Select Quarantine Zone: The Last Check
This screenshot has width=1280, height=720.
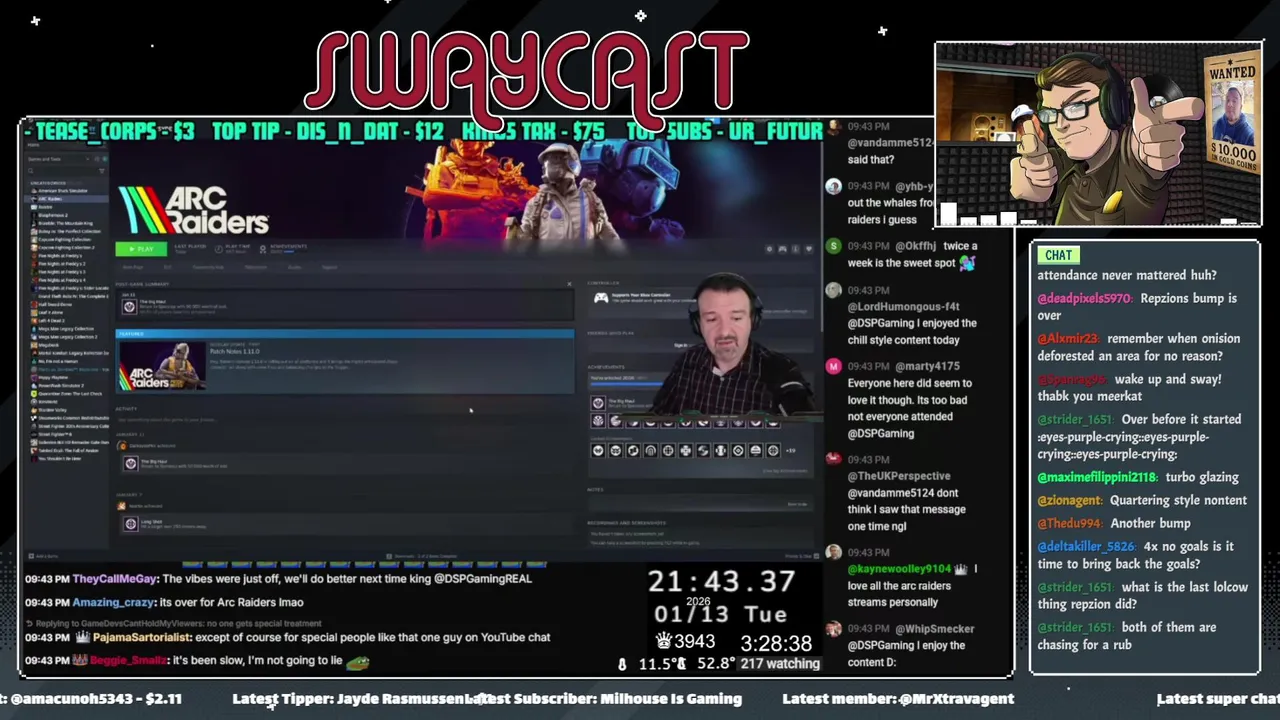coord(68,394)
